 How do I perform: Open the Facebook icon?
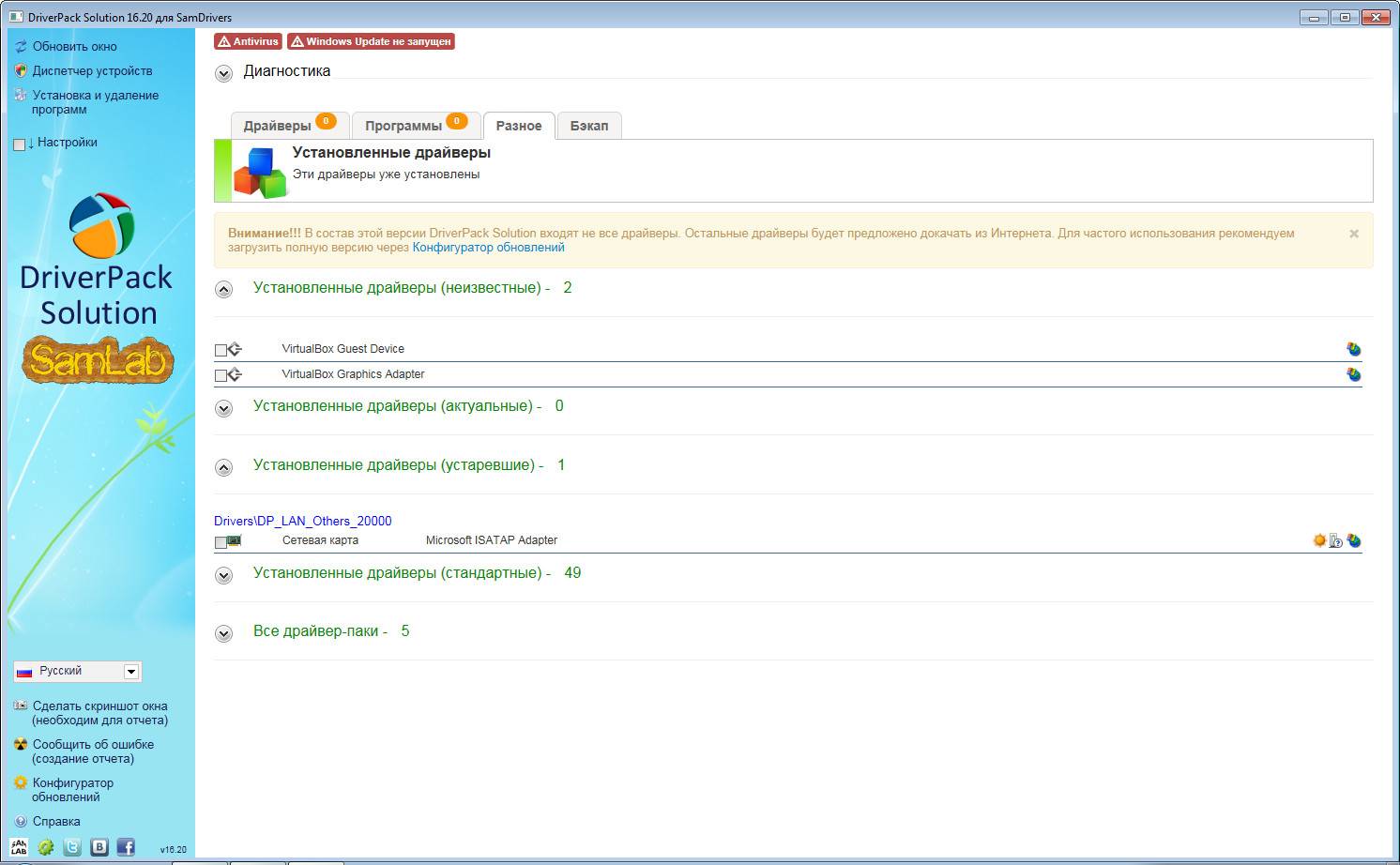coord(126,847)
